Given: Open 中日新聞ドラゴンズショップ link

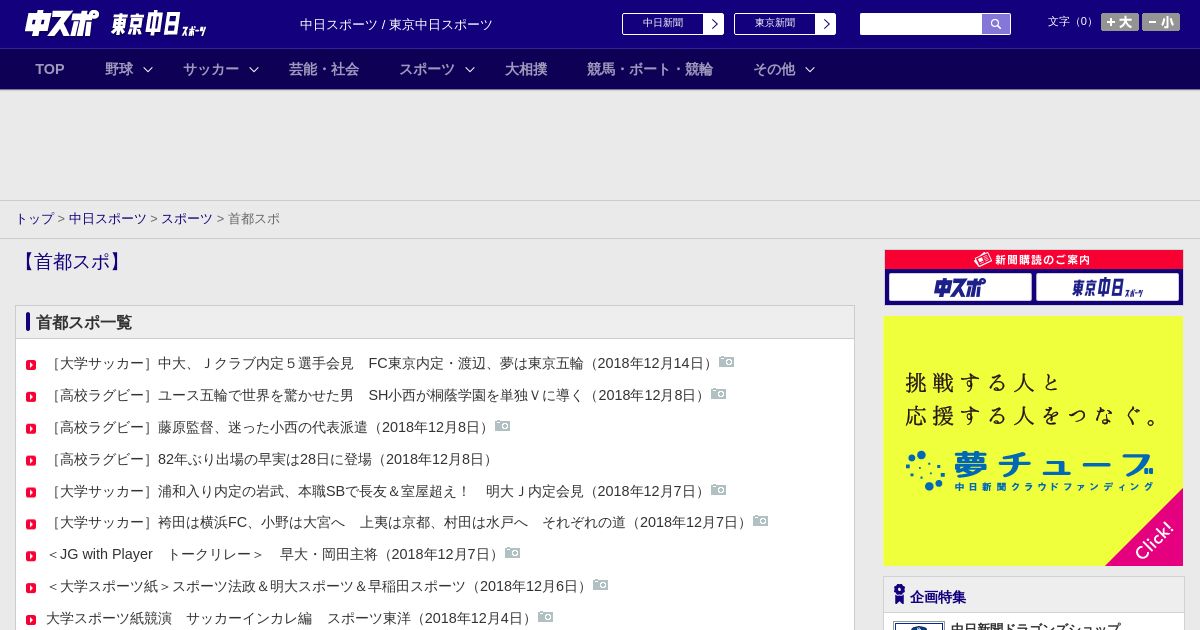Looking at the screenshot, I should [1035, 626].
